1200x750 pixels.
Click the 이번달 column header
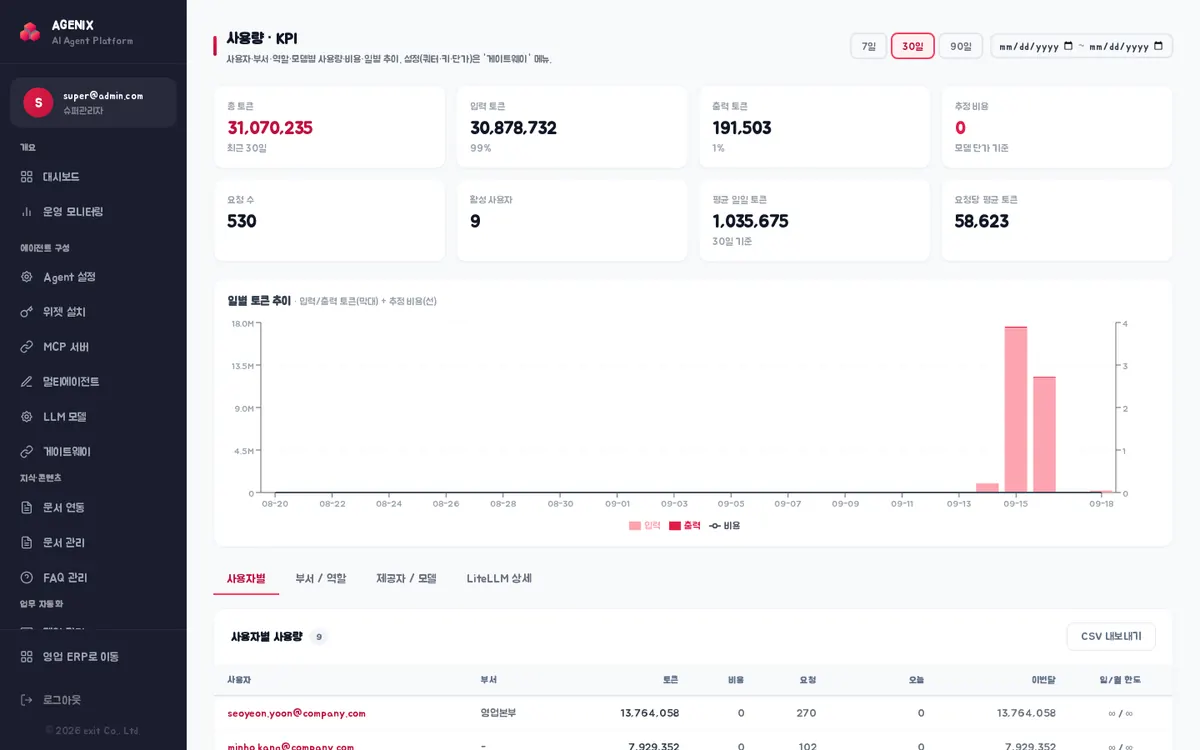pos(1043,680)
